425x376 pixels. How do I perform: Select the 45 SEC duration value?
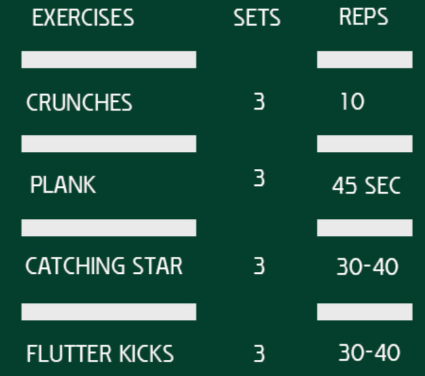point(366,186)
